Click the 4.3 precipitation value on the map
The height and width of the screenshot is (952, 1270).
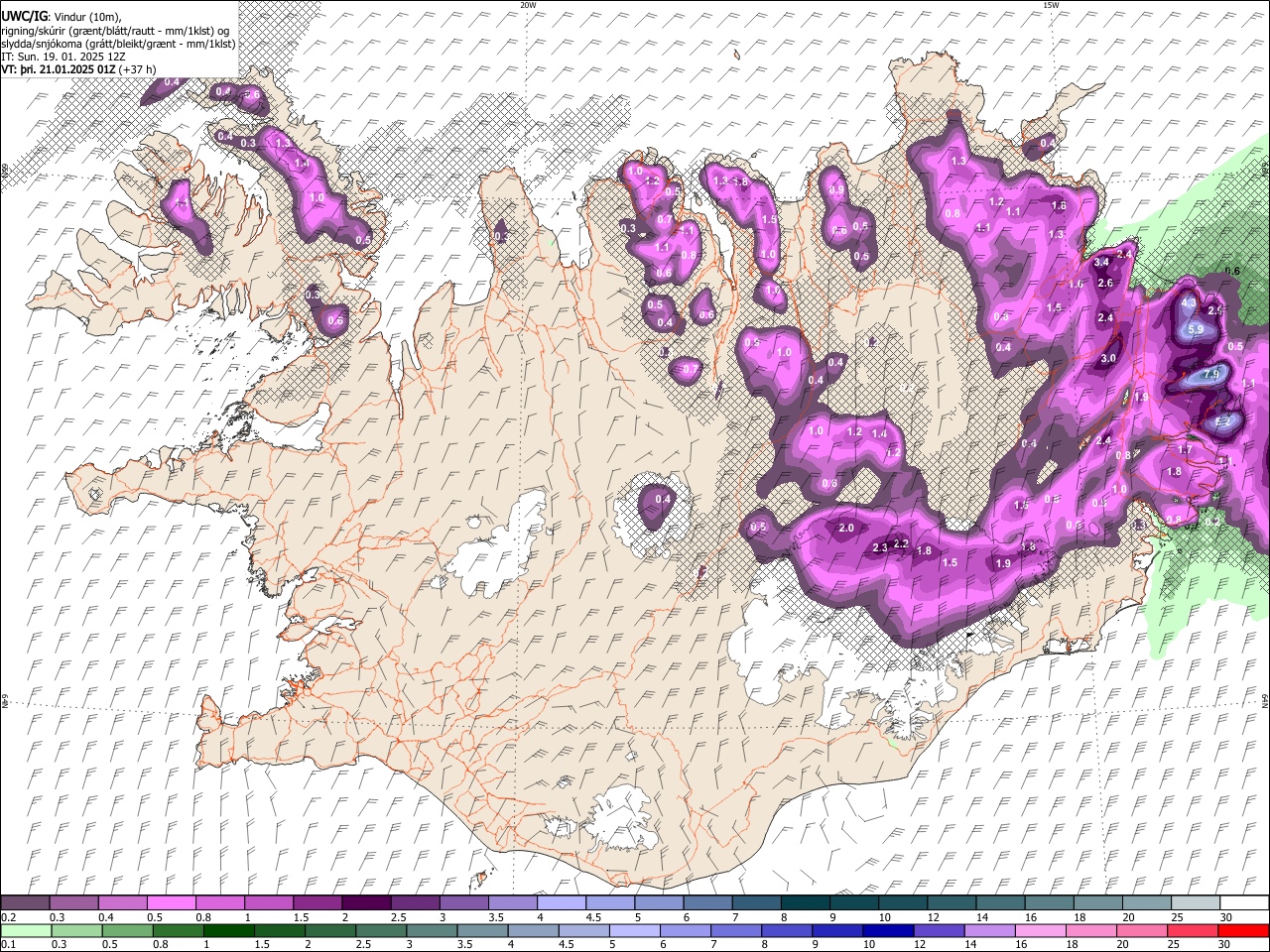(x=1190, y=302)
